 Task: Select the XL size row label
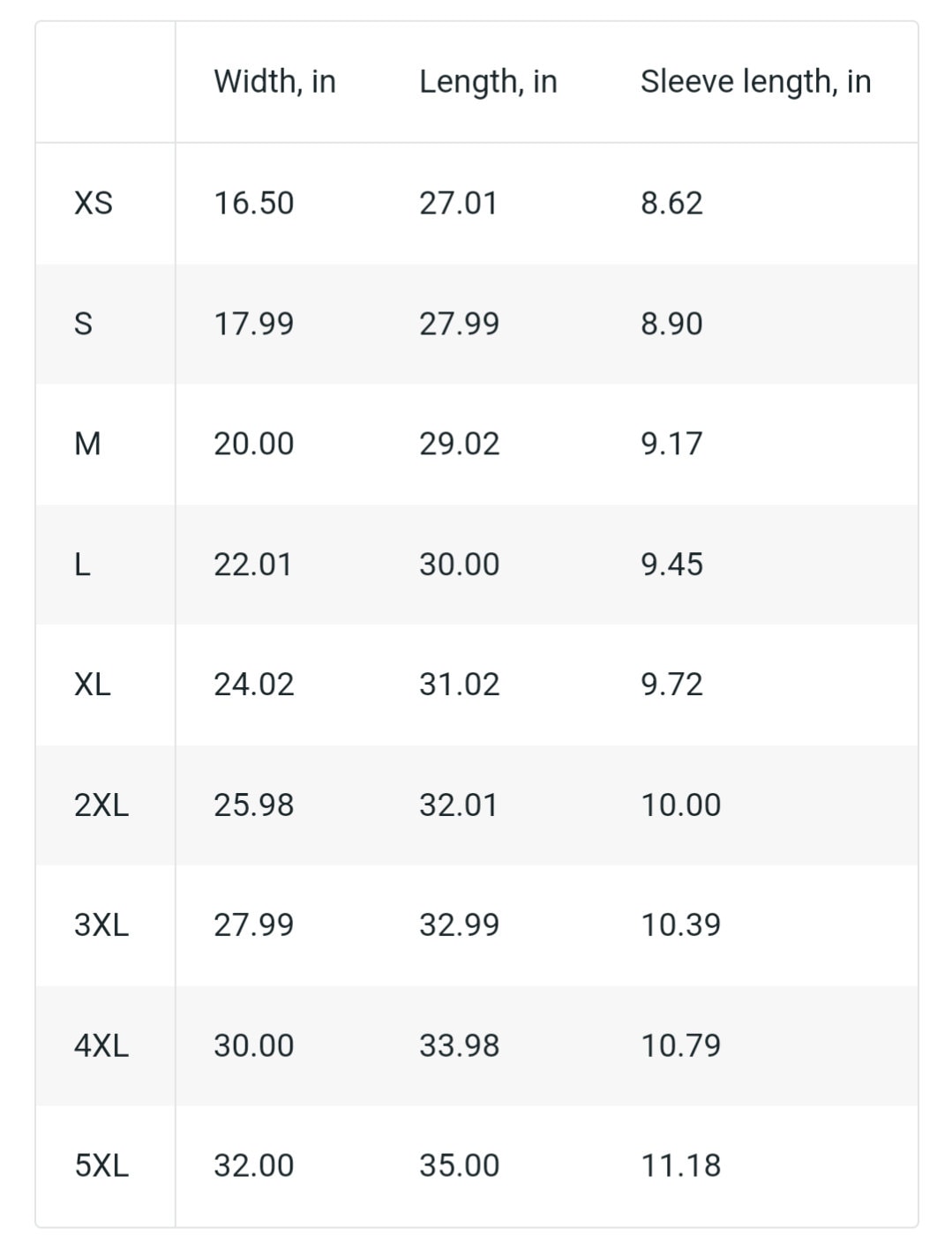point(93,685)
